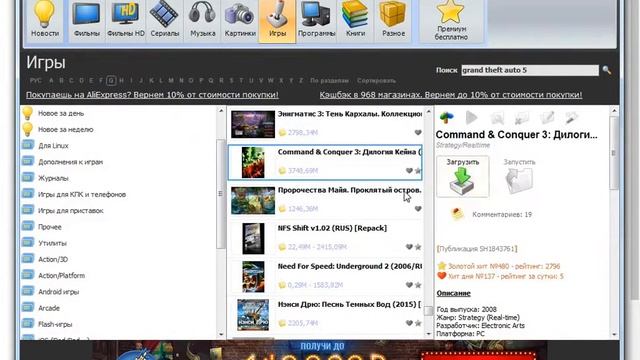Click the magnifier search icon
Screen dimensions: 640x360
pos(607,70)
